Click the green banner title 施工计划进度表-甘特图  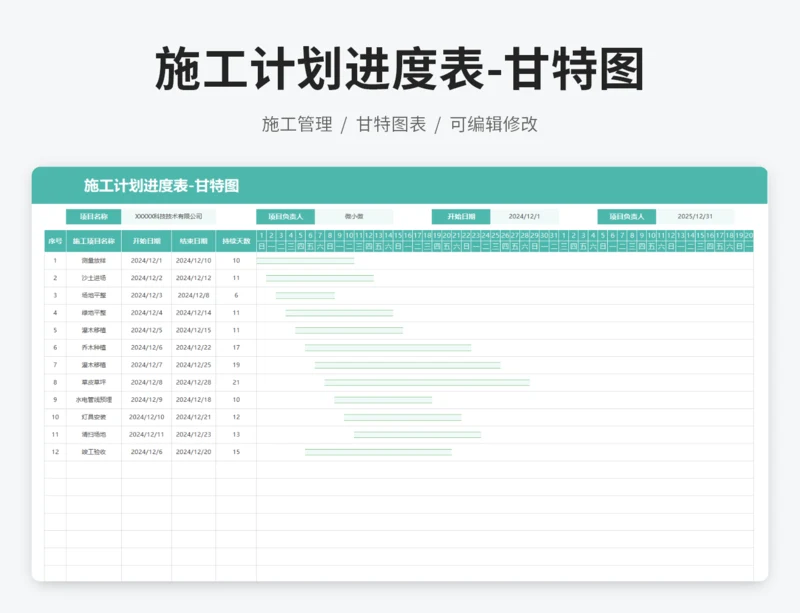[161, 186]
